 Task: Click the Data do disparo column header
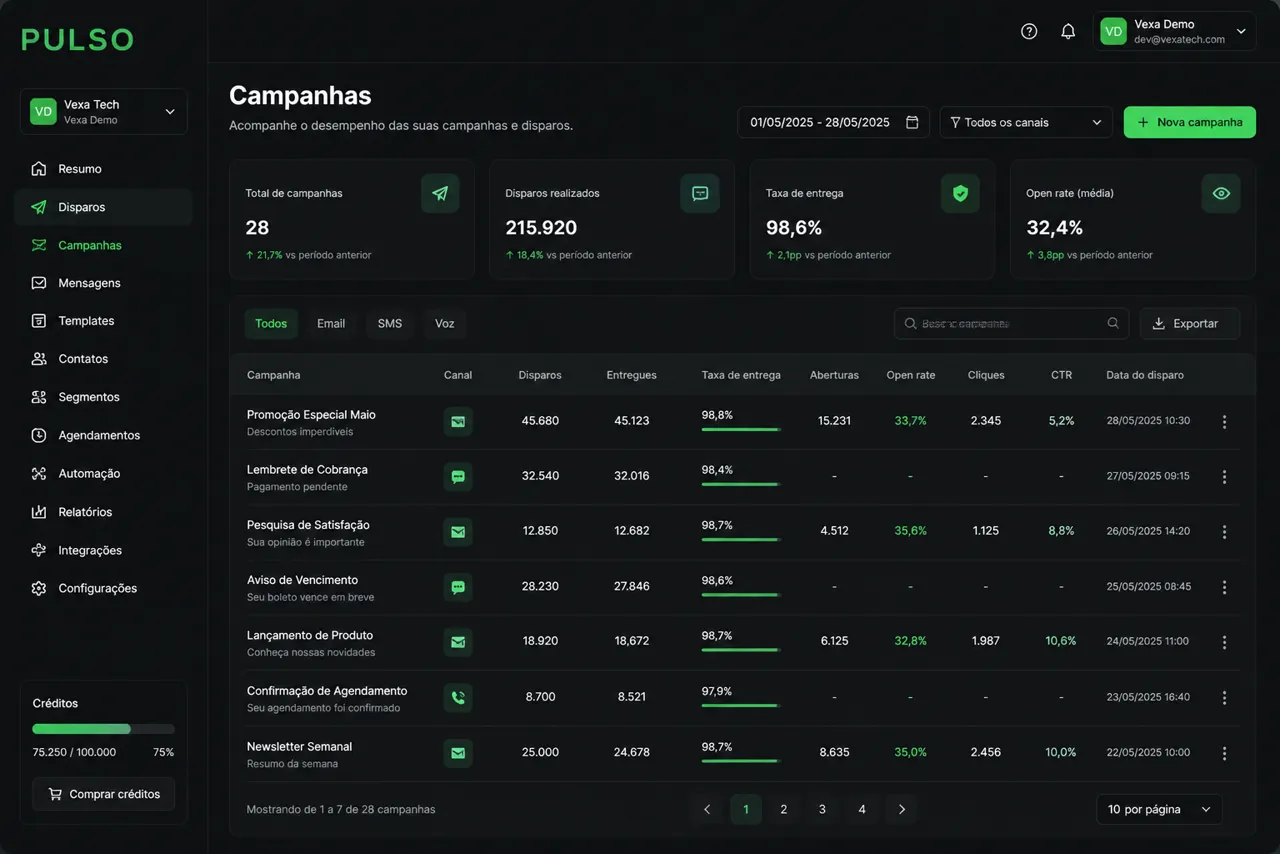coord(1145,375)
